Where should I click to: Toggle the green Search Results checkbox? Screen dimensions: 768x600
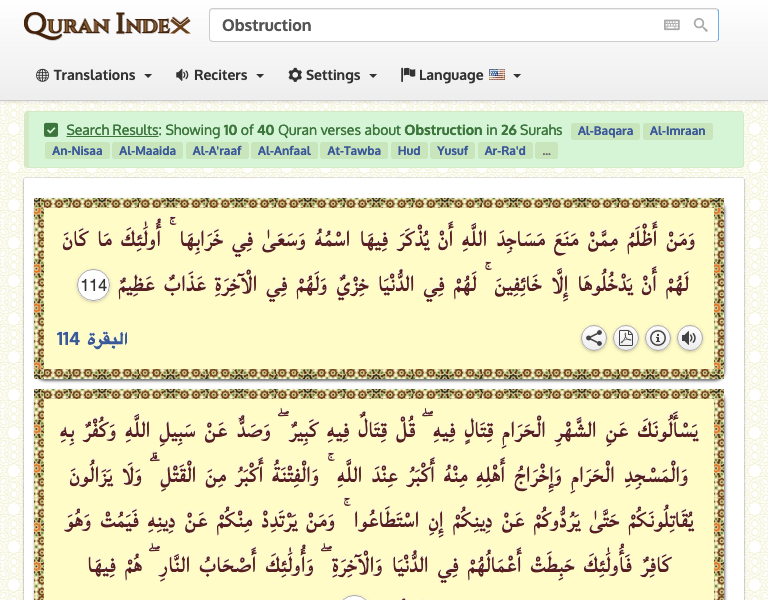(x=51, y=130)
